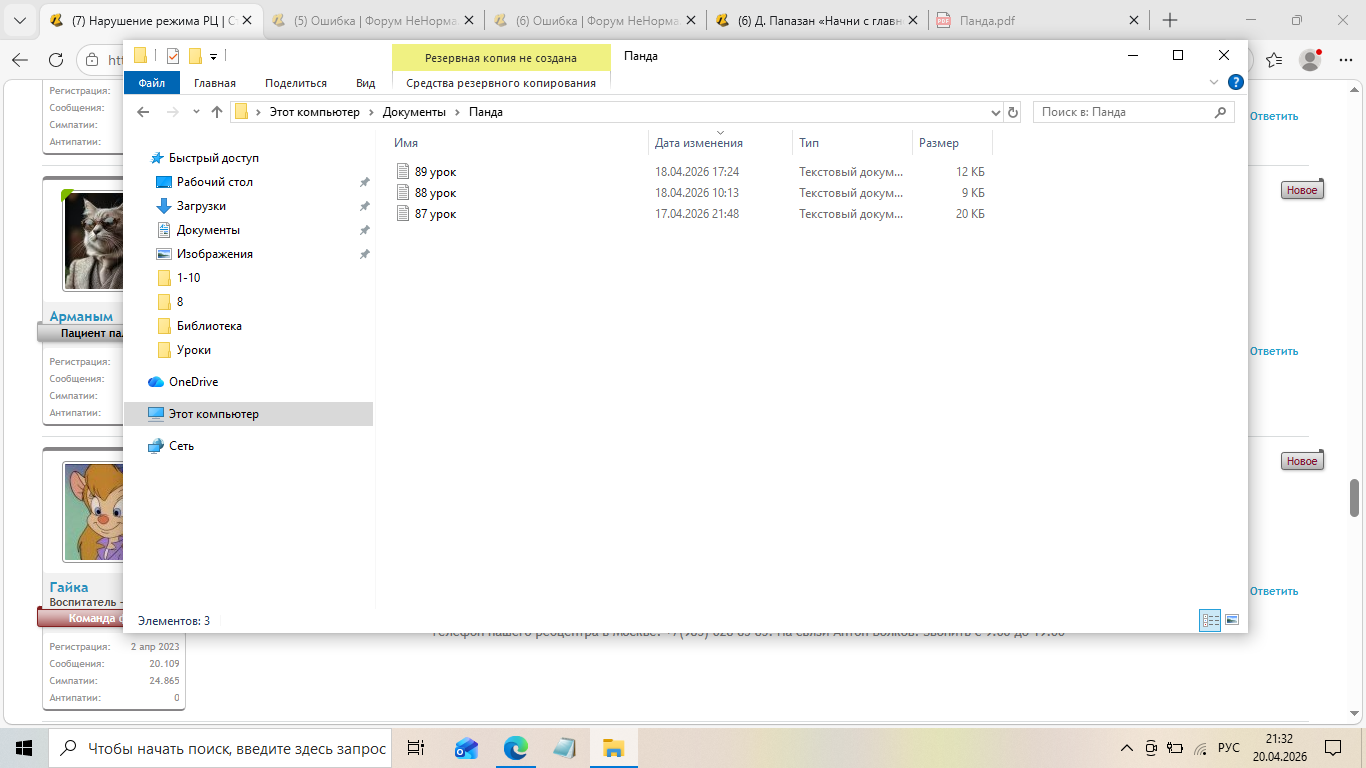Open the recent locations dropdown arrow
The image size is (1366, 768).
tap(196, 112)
